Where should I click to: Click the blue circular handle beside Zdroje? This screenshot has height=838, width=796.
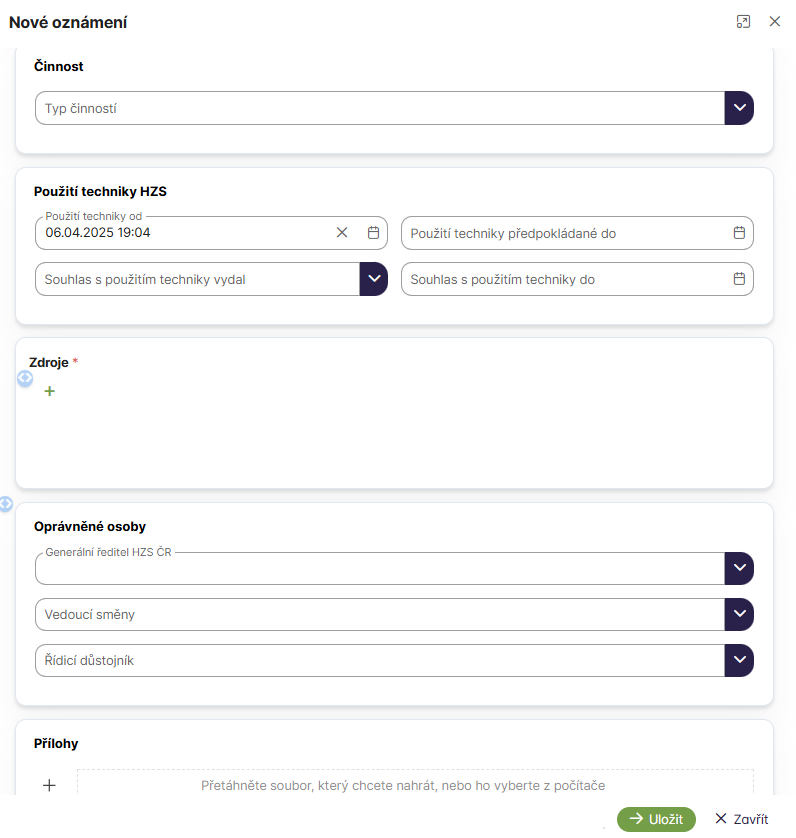click(26, 378)
